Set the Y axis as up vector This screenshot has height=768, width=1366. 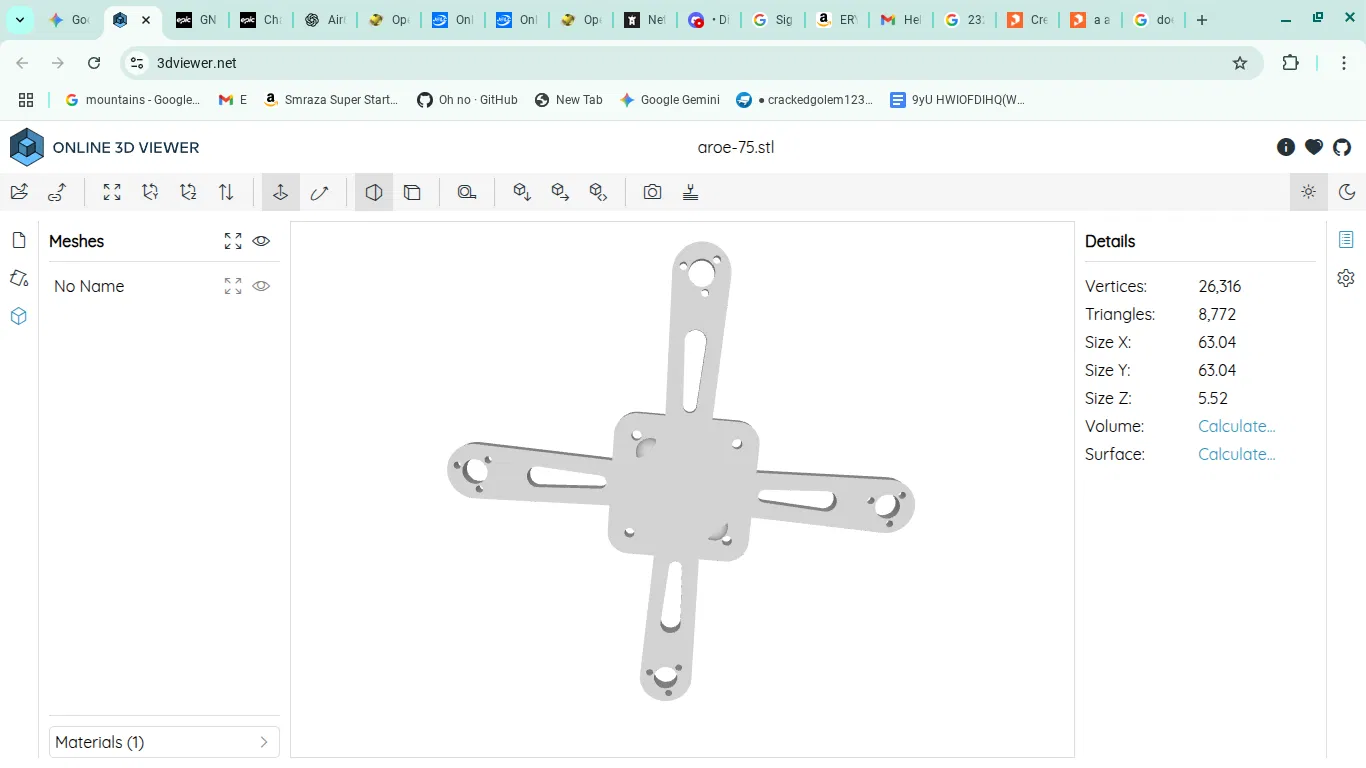tap(150, 192)
